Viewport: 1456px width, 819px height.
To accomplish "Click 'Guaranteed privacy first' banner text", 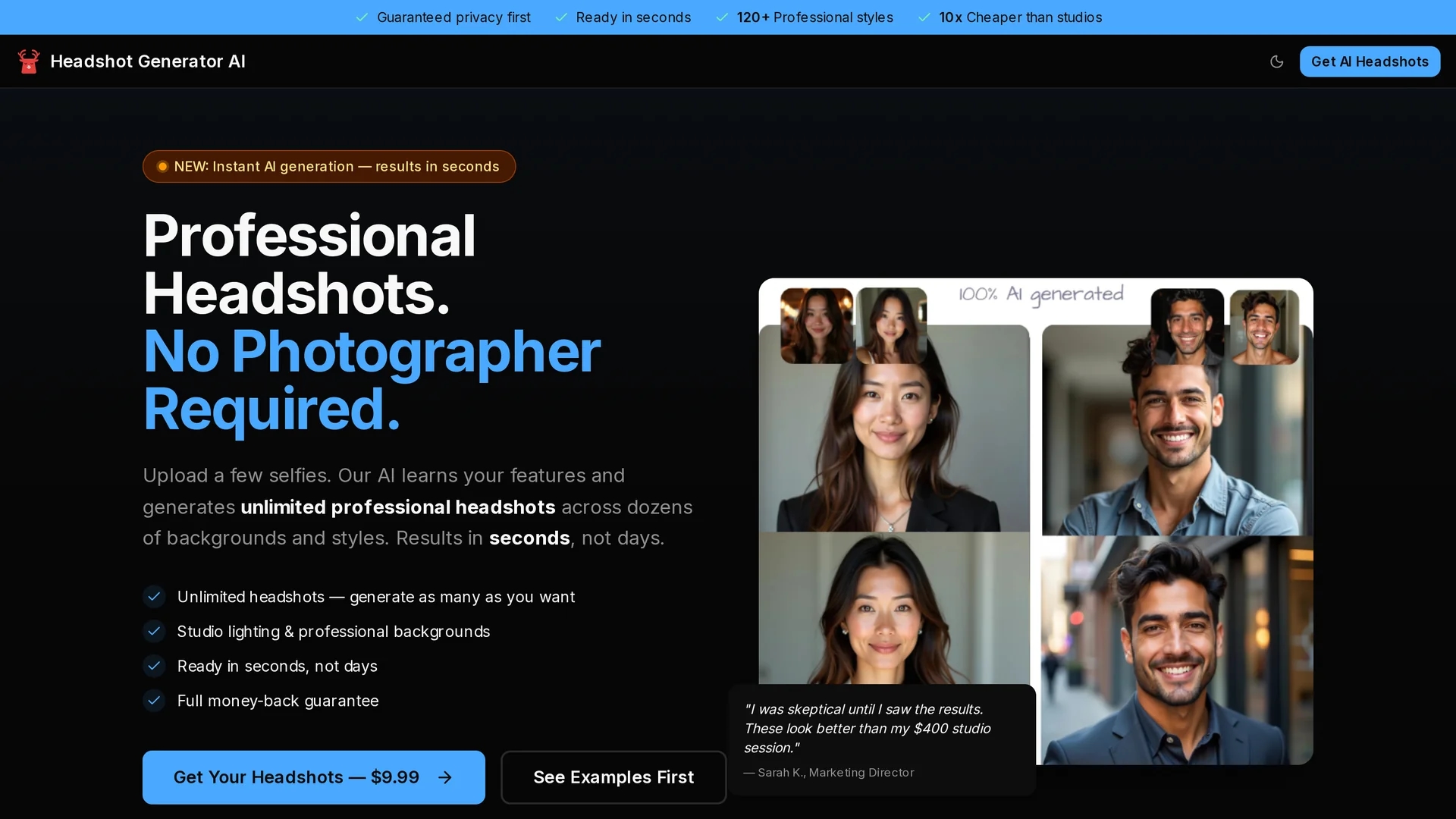I will pos(453,17).
